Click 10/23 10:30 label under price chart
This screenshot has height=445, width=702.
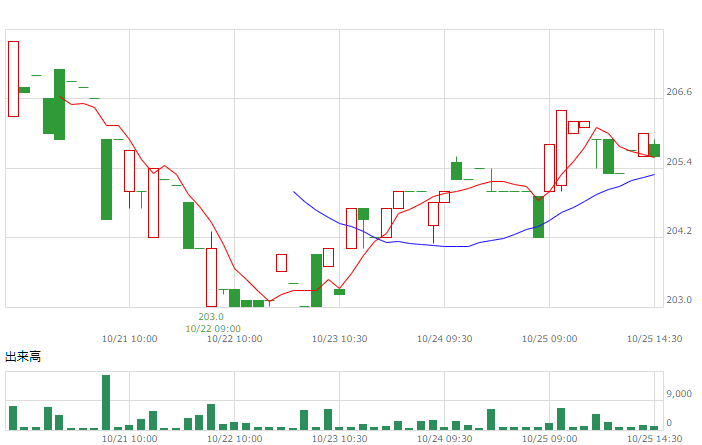(340, 339)
